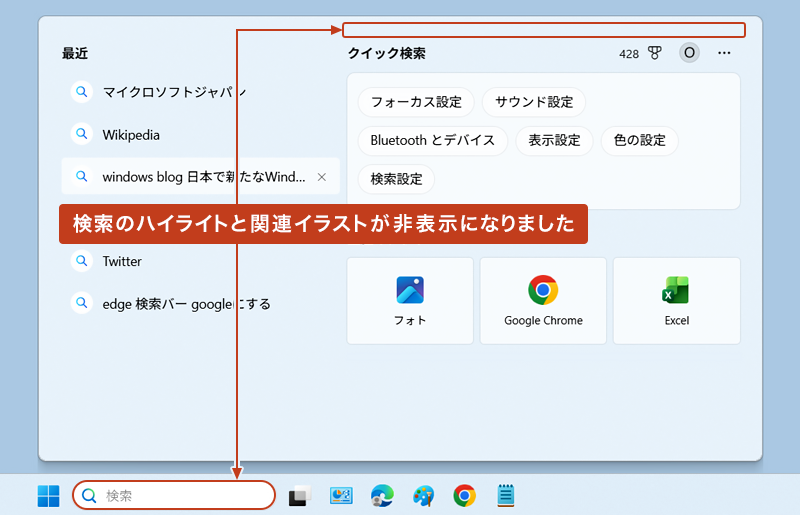Viewport: 800px width, 515px height.
Task: Launch Google Chrome from the app tiles
Action: tap(543, 300)
